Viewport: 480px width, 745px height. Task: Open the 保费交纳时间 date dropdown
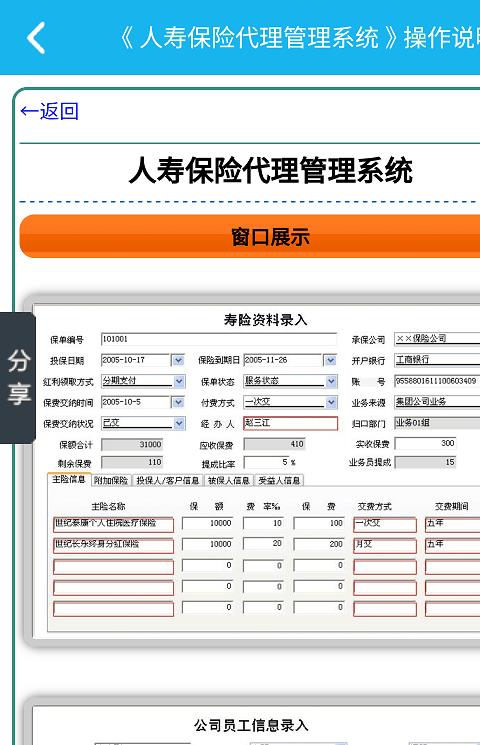pos(178,402)
